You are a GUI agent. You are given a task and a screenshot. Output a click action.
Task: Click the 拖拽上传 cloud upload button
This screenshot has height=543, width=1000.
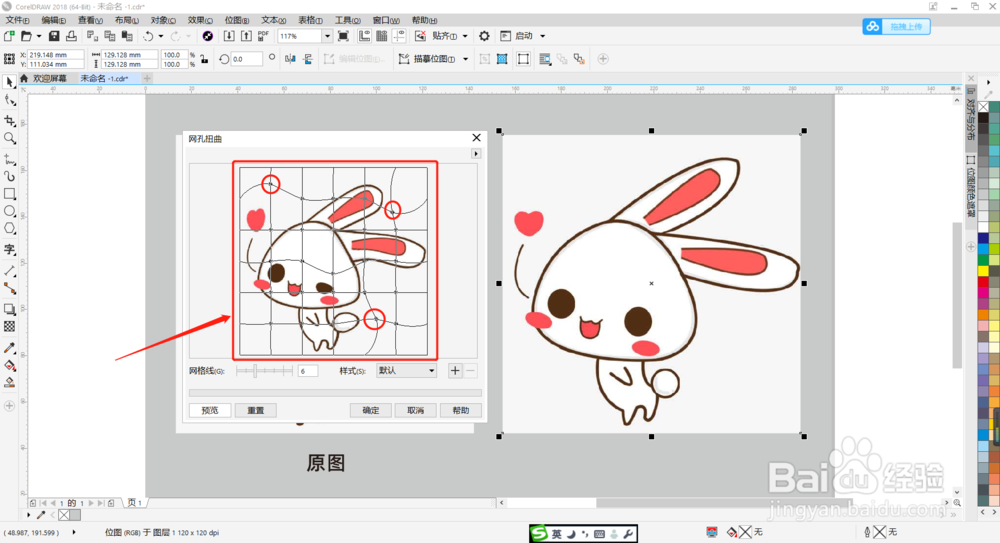[896, 26]
